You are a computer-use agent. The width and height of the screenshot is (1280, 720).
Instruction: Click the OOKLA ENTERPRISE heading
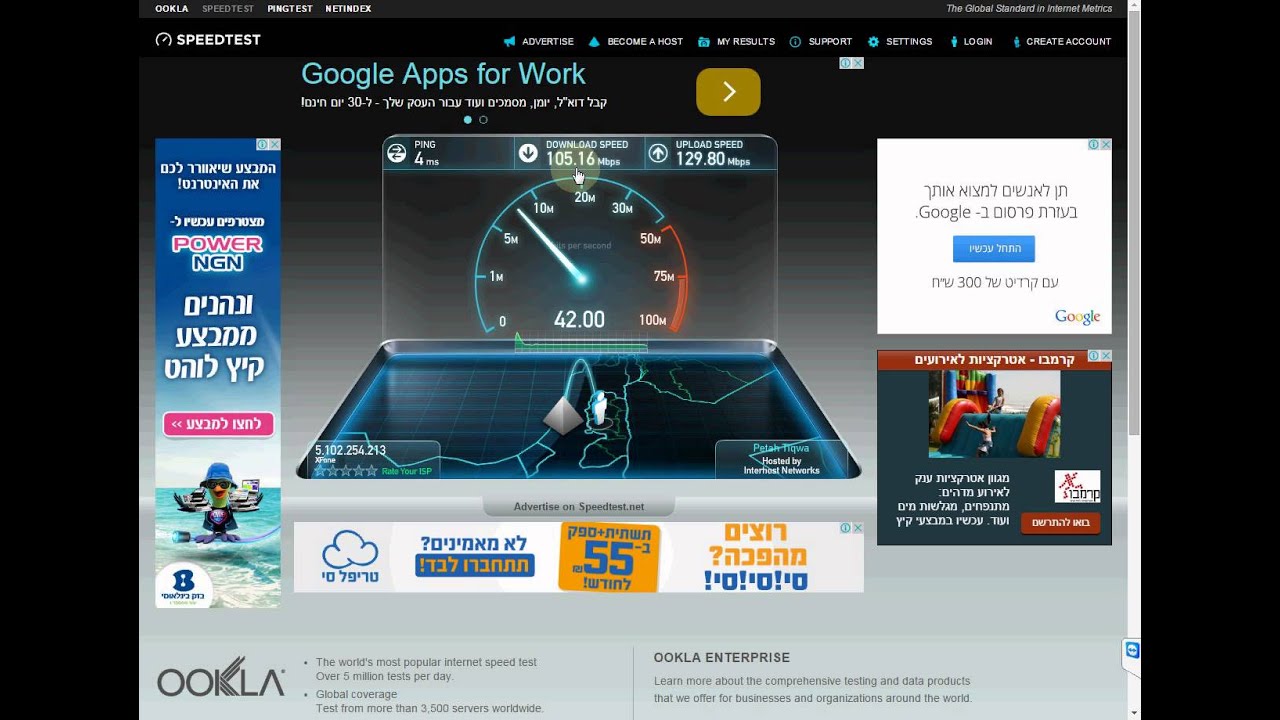(x=722, y=658)
